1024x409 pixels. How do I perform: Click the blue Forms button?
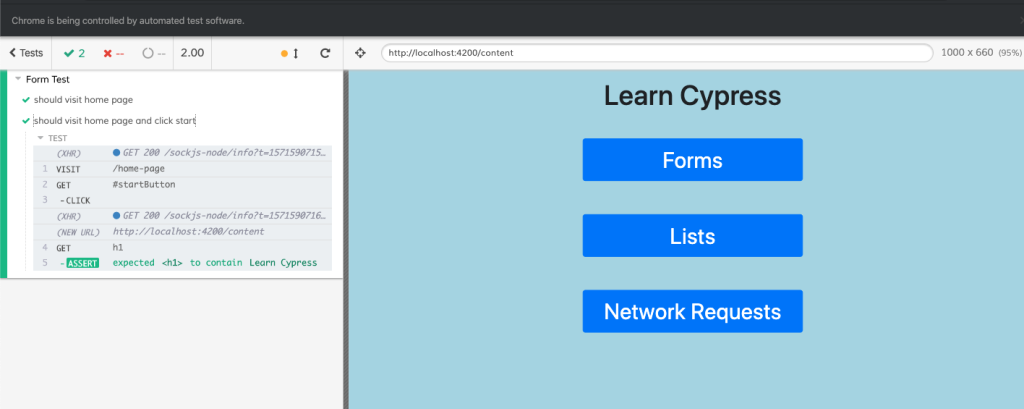(x=692, y=160)
